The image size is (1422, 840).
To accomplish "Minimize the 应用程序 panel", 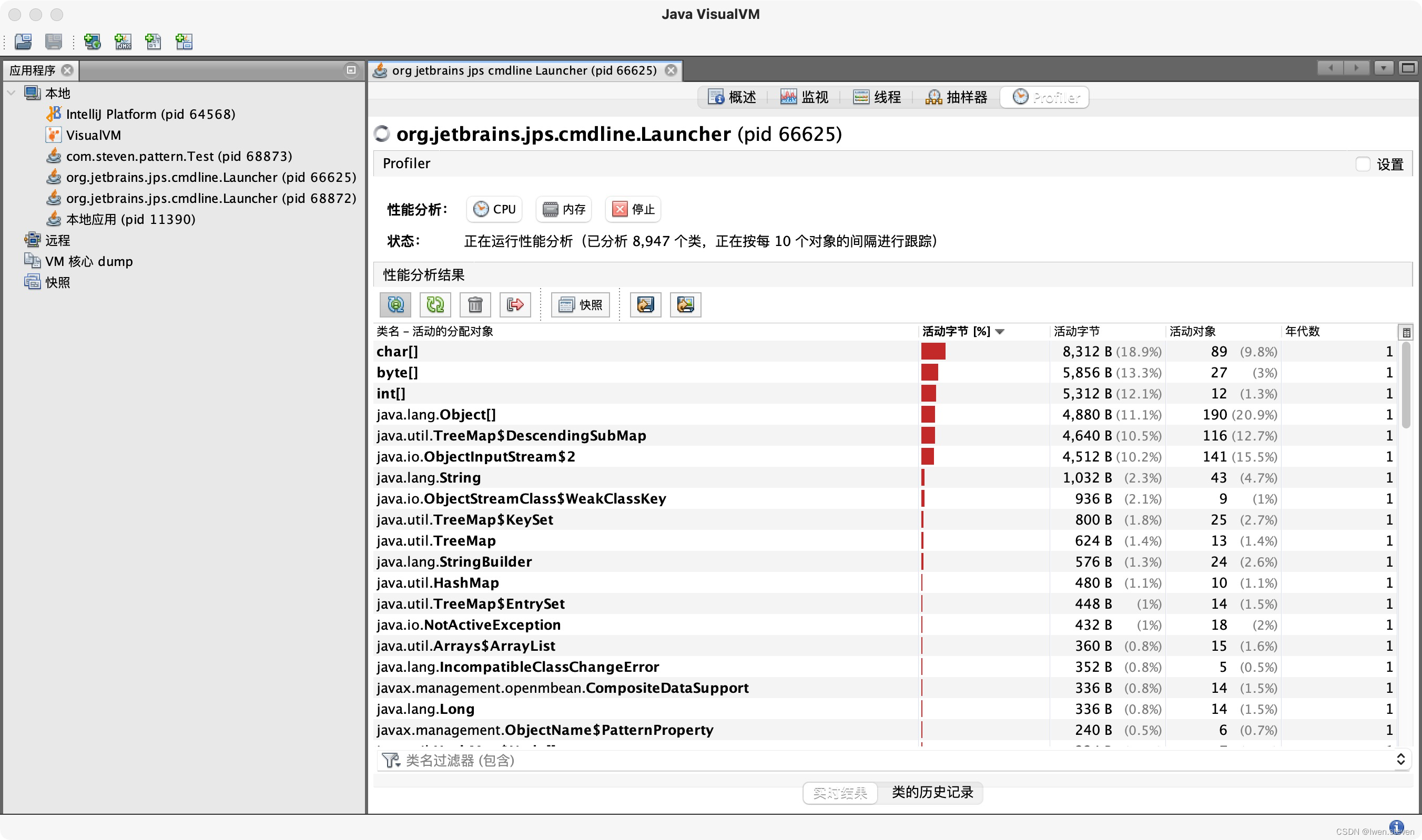I will click(351, 70).
